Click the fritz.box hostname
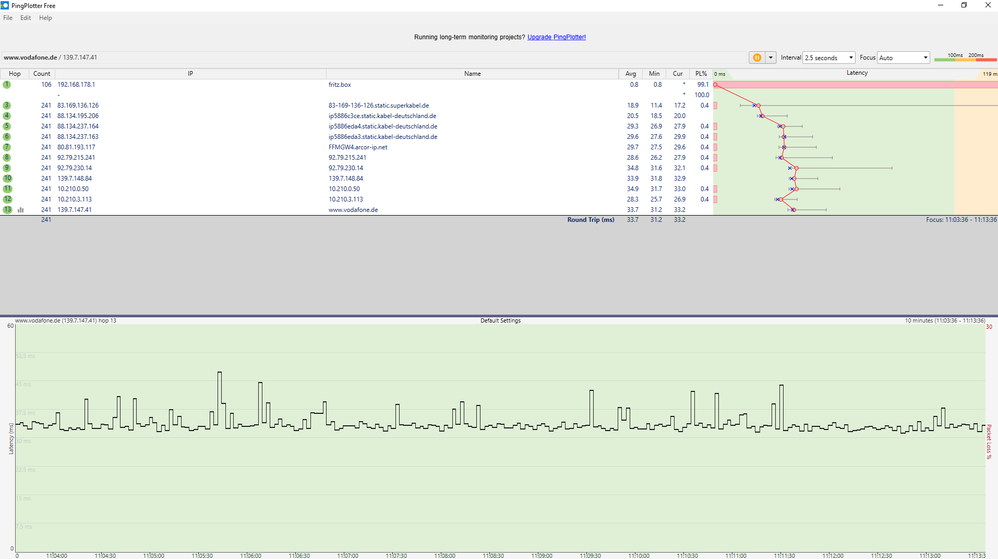This screenshot has width=998, height=559. (339, 84)
